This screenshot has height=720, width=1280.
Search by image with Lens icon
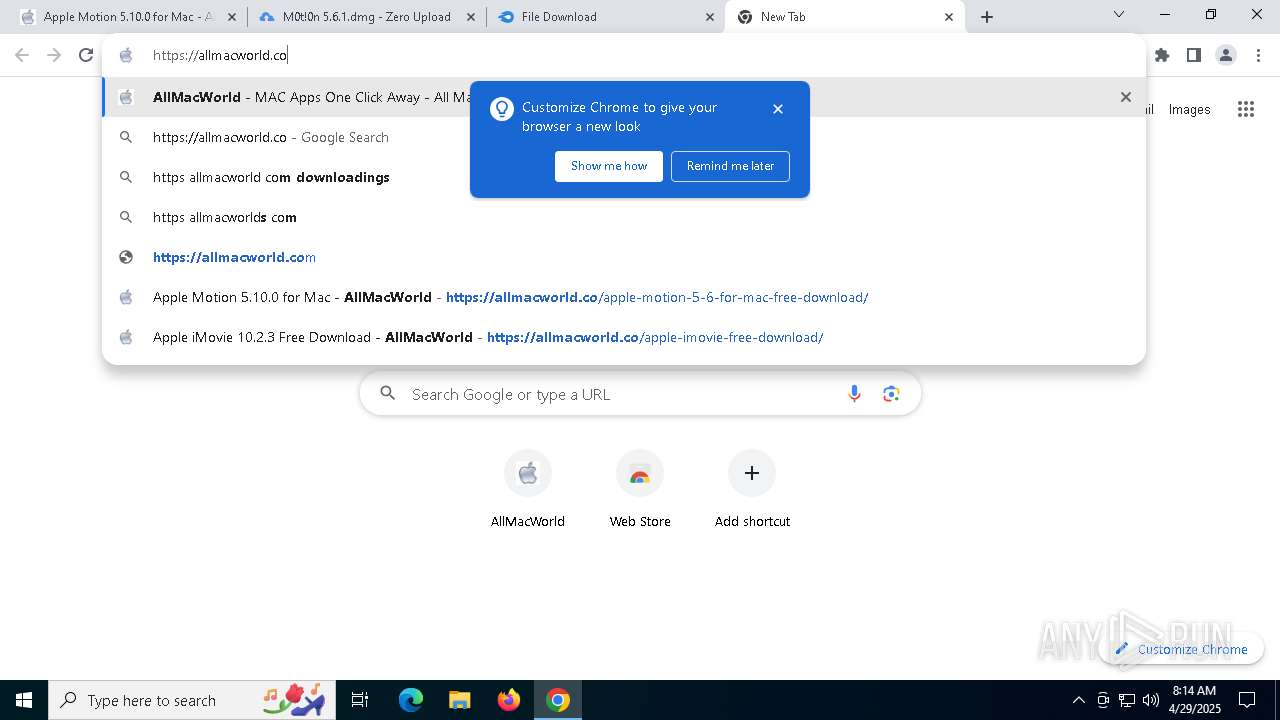[891, 394]
